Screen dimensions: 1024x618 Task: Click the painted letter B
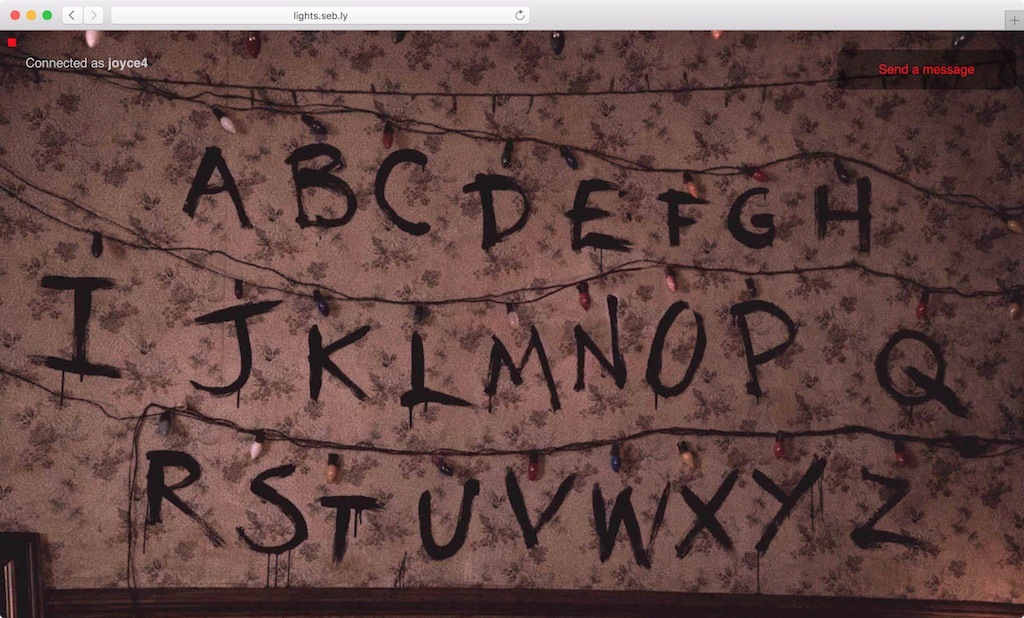coord(320,186)
